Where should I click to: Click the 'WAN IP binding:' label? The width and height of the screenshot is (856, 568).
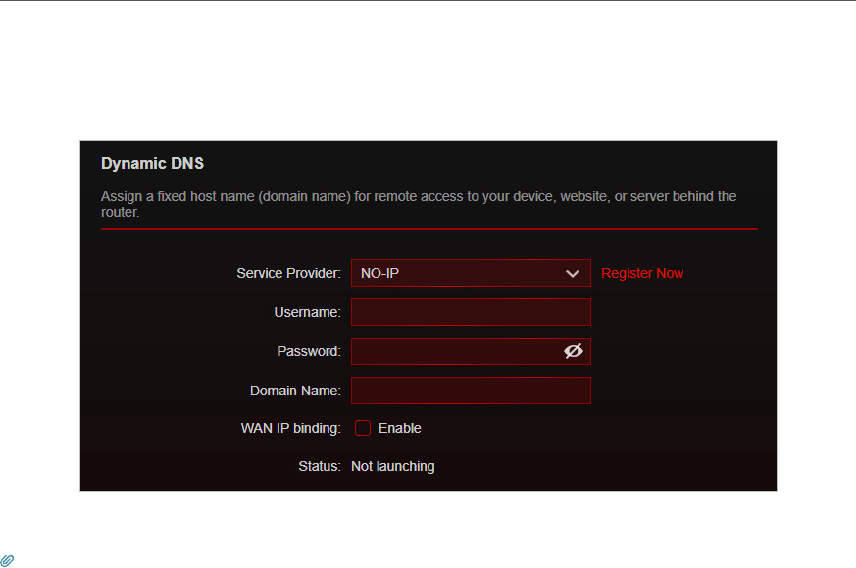tap(290, 428)
